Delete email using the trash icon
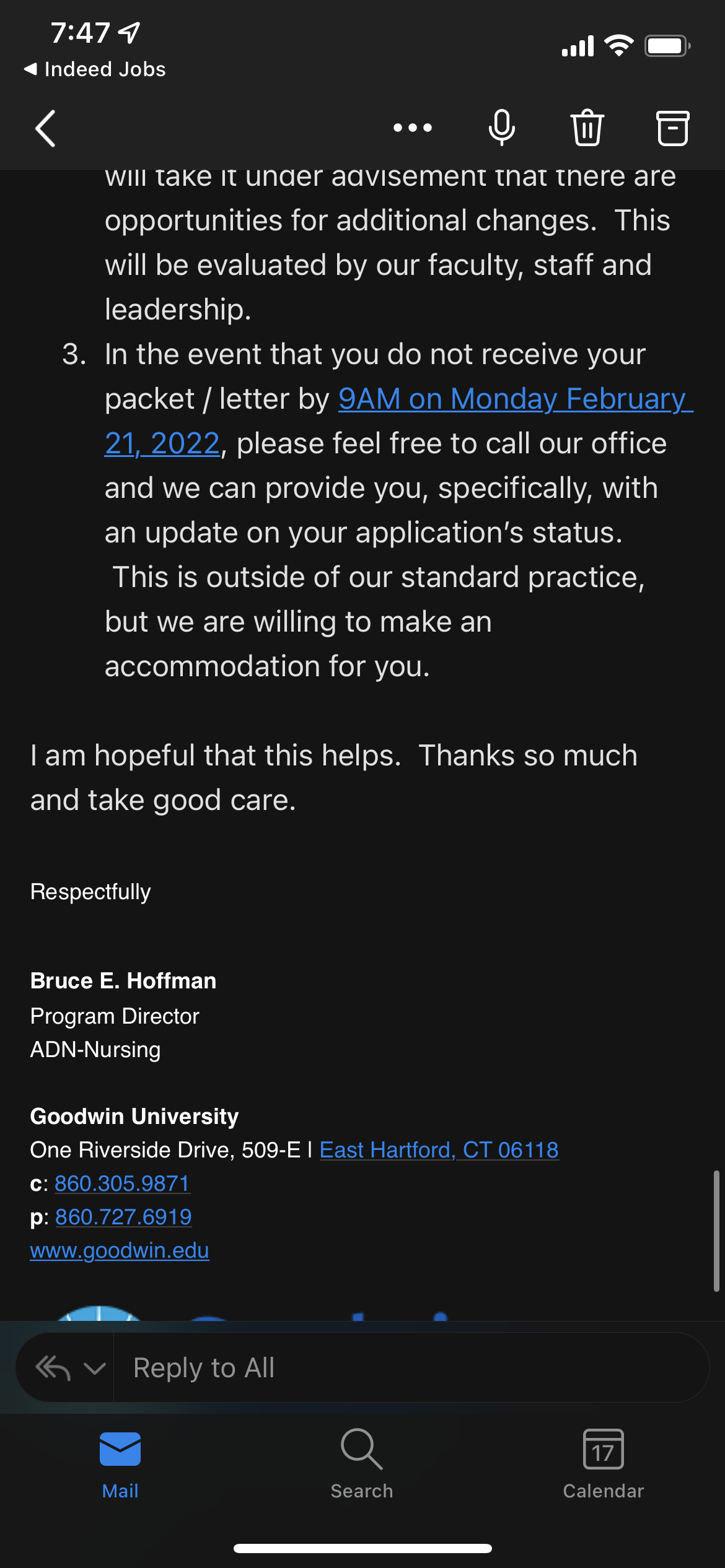The height and width of the screenshot is (1568, 725). tap(587, 128)
